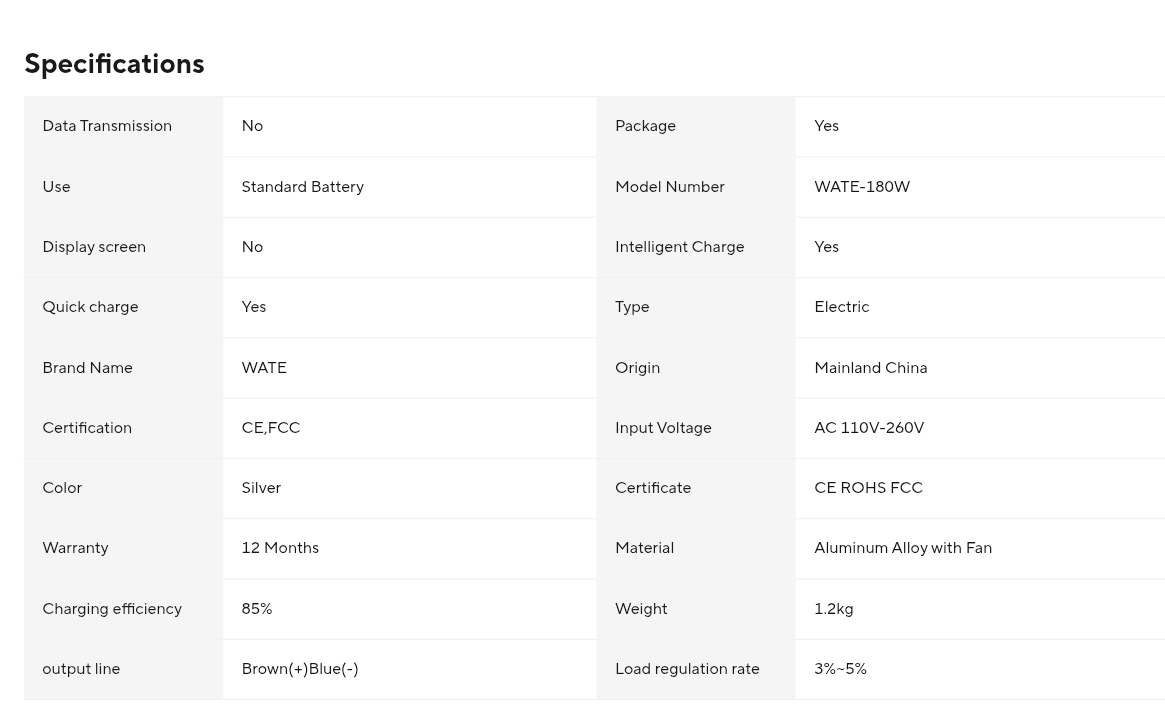Image resolution: width=1165 pixels, height=708 pixels.
Task: Select the WATE-180W model number value
Action: coord(862,187)
